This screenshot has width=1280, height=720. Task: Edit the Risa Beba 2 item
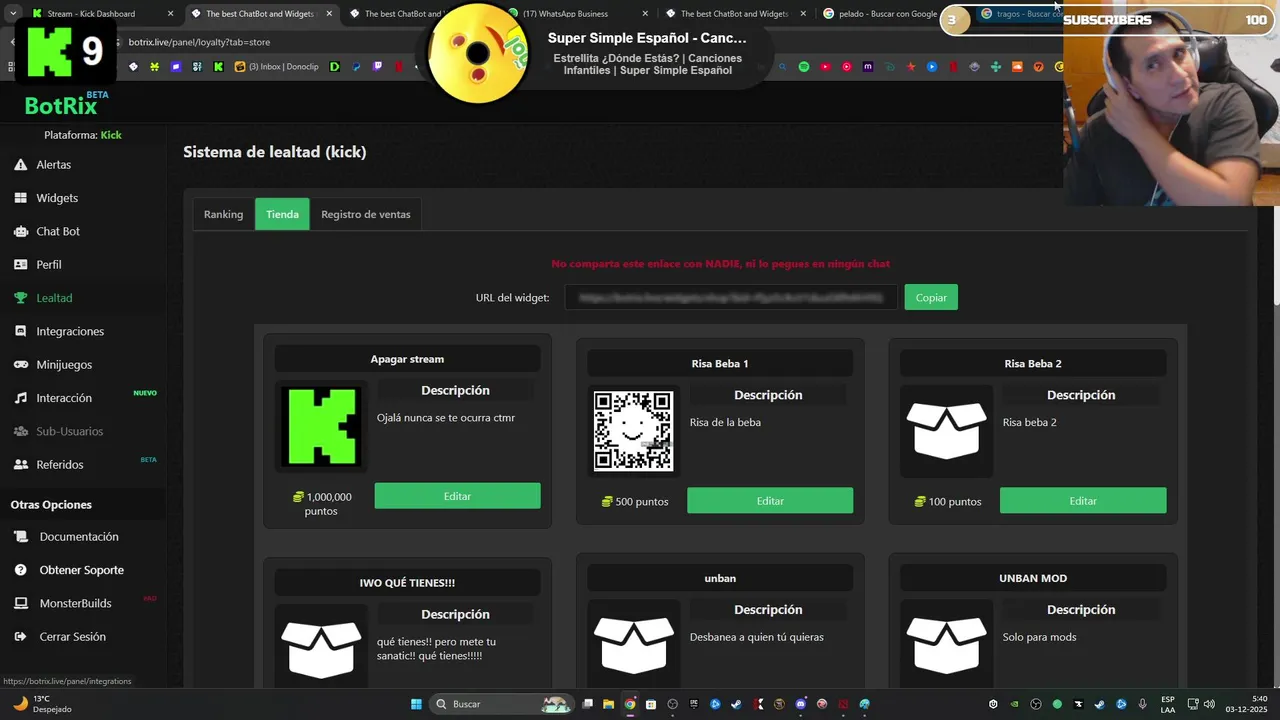(1083, 501)
